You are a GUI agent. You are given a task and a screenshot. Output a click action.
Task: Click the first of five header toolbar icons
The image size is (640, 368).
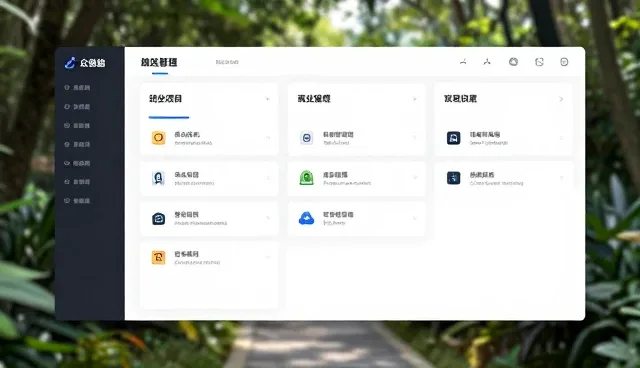463,62
